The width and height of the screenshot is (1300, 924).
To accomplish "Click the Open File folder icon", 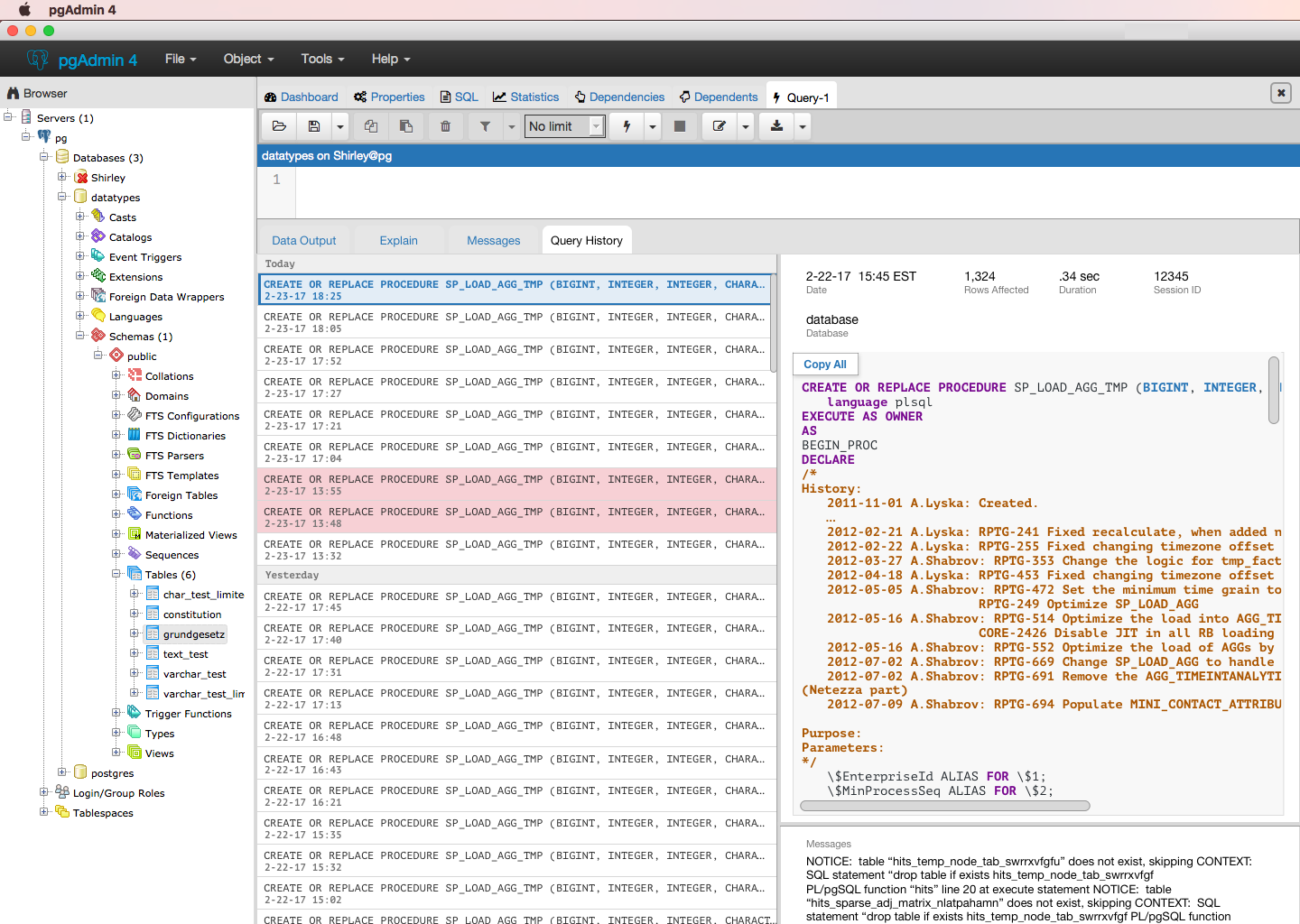I will pyautogui.click(x=279, y=126).
